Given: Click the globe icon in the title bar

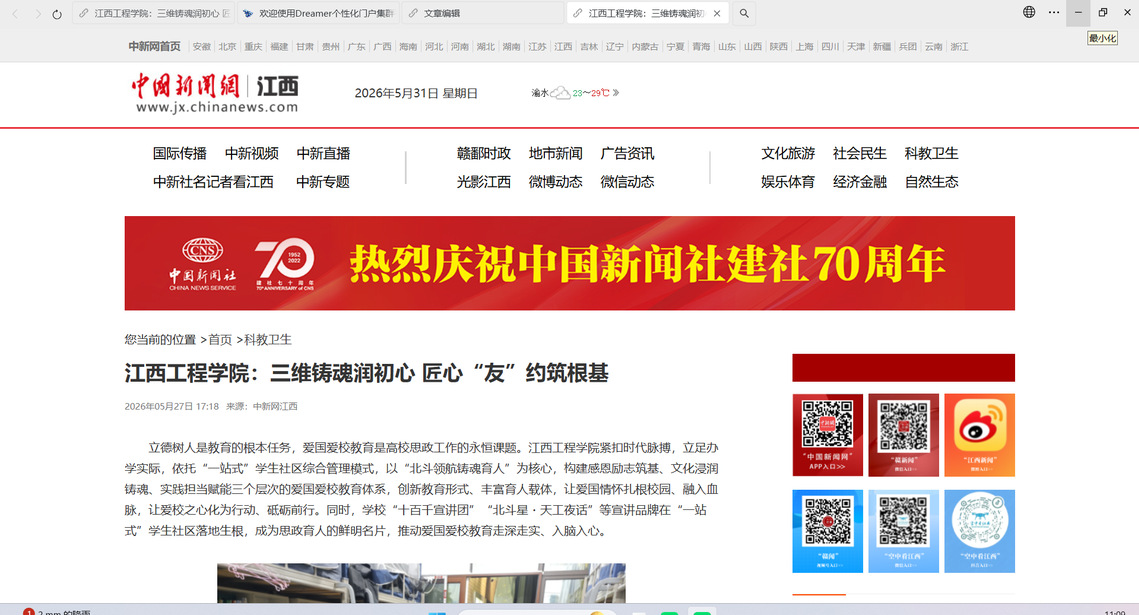Looking at the screenshot, I should click(x=1029, y=12).
